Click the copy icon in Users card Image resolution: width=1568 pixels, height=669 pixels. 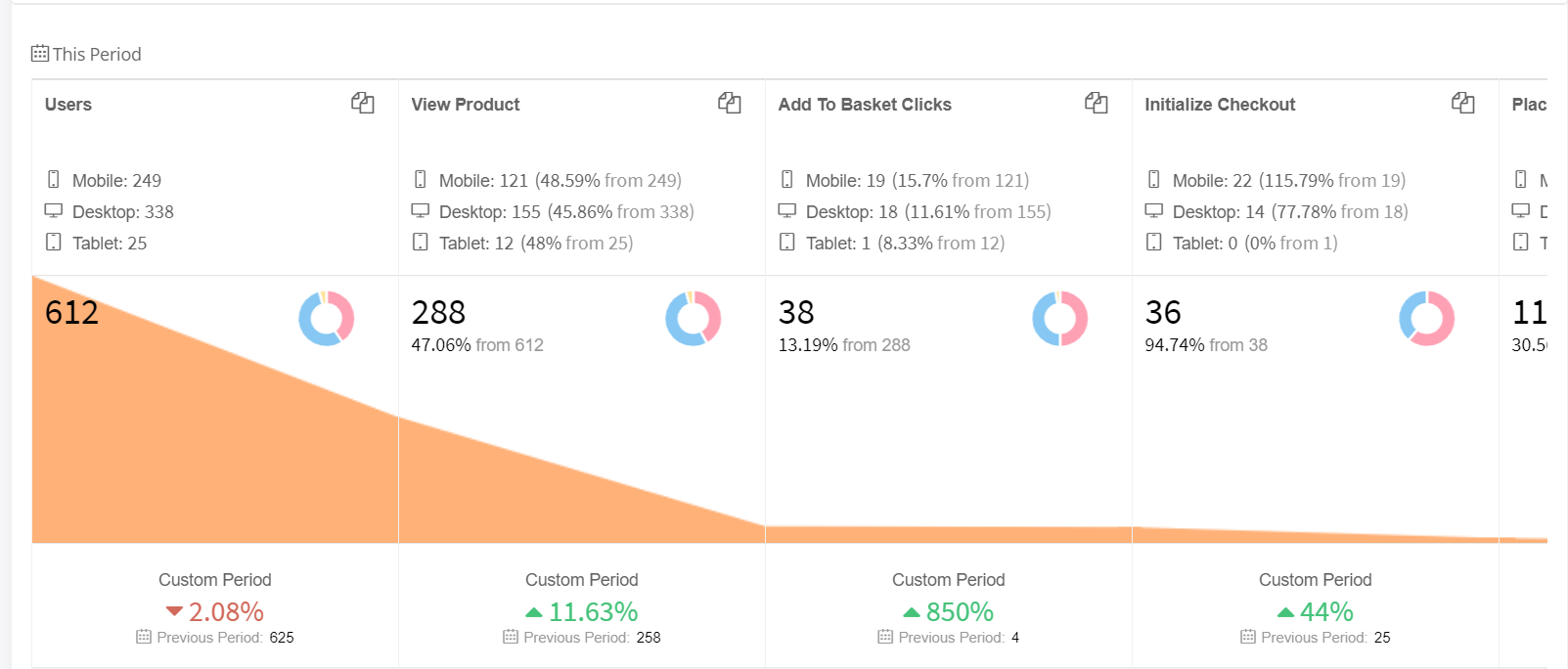[363, 103]
